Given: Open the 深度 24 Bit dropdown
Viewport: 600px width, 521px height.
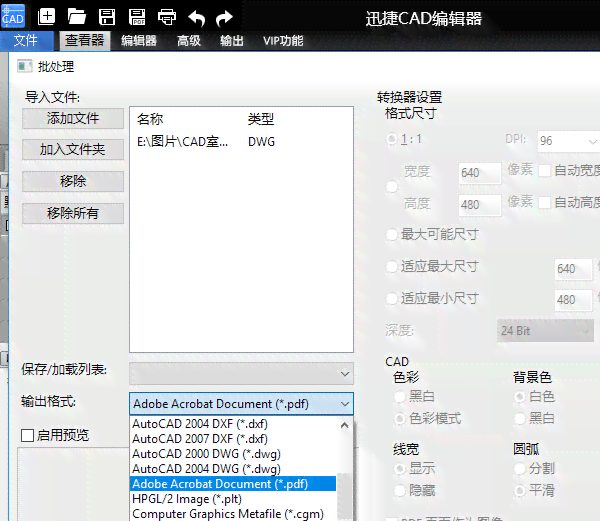Looking at the screenshot, I should click(545, 331).
